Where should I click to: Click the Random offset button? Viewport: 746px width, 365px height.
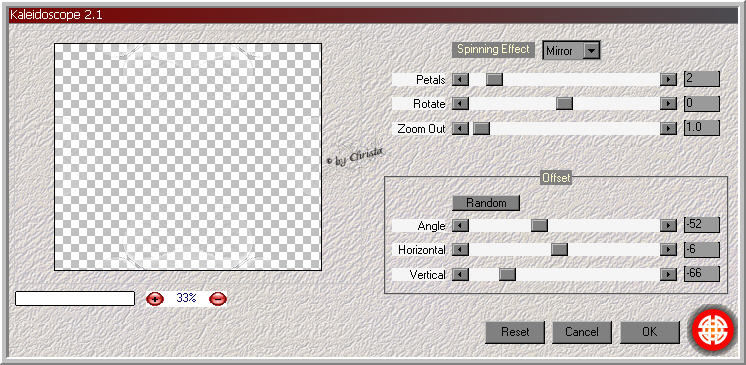tap(486, 203)
